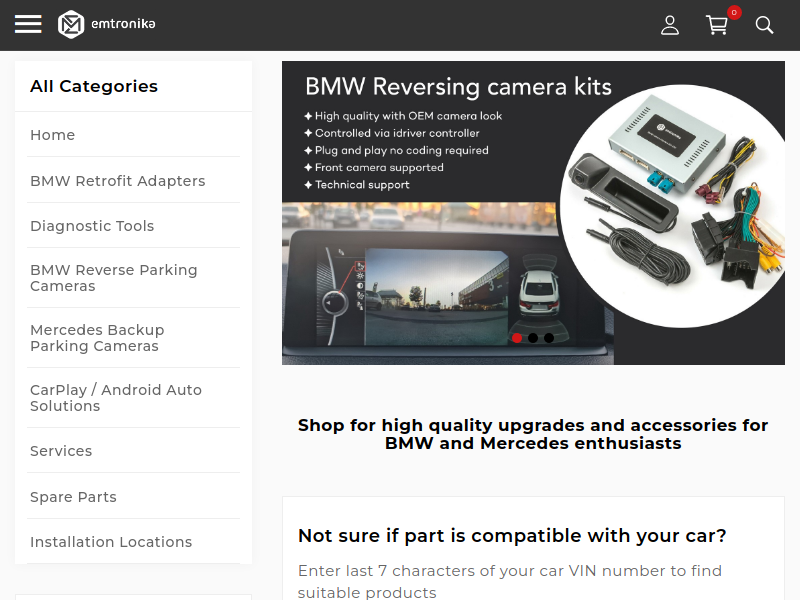The width and height of the screenshot is (800, 600).
Task: Open Installation Locations link
Action: click(111, 541)
